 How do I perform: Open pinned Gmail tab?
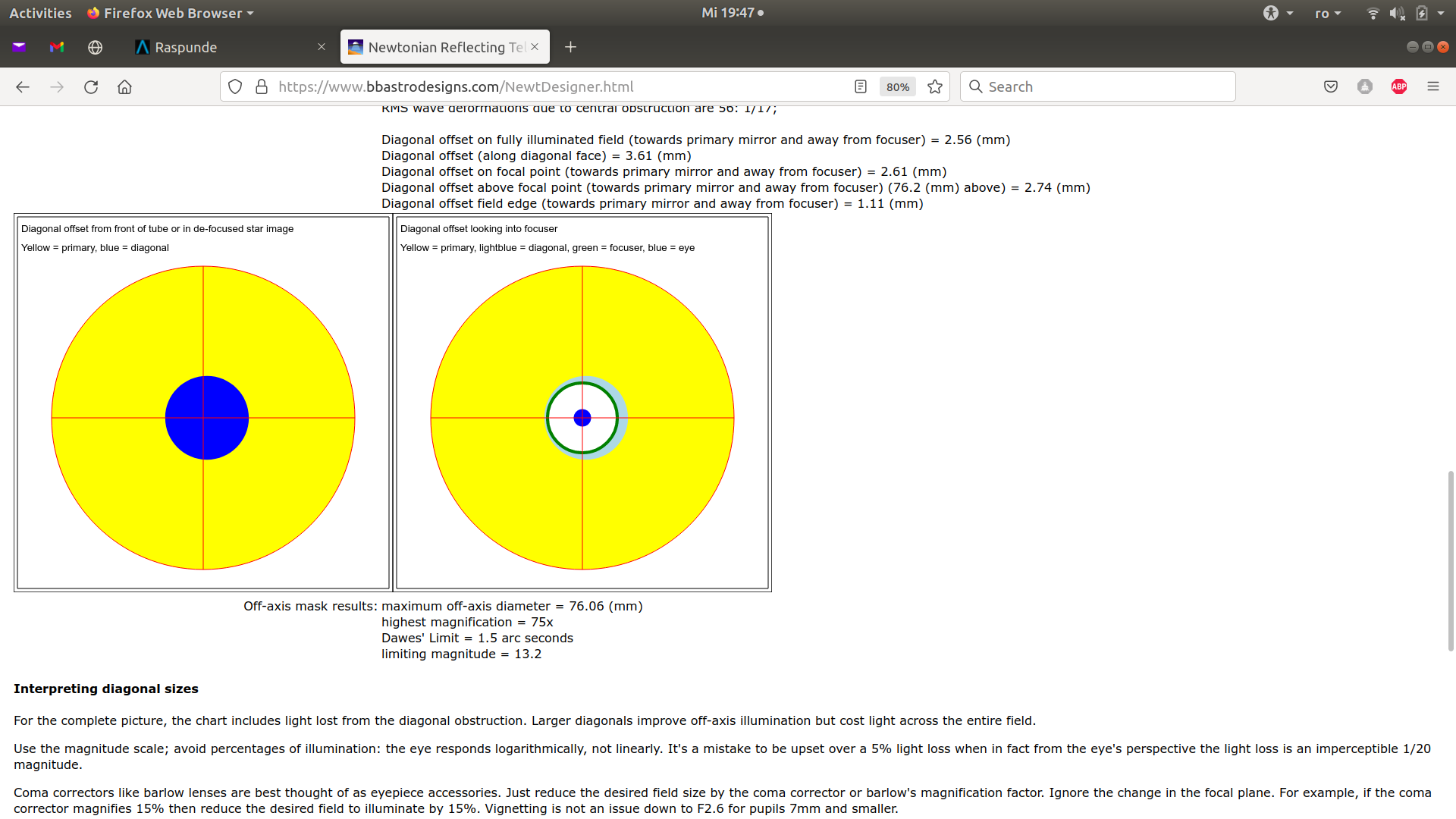point(57,47)
